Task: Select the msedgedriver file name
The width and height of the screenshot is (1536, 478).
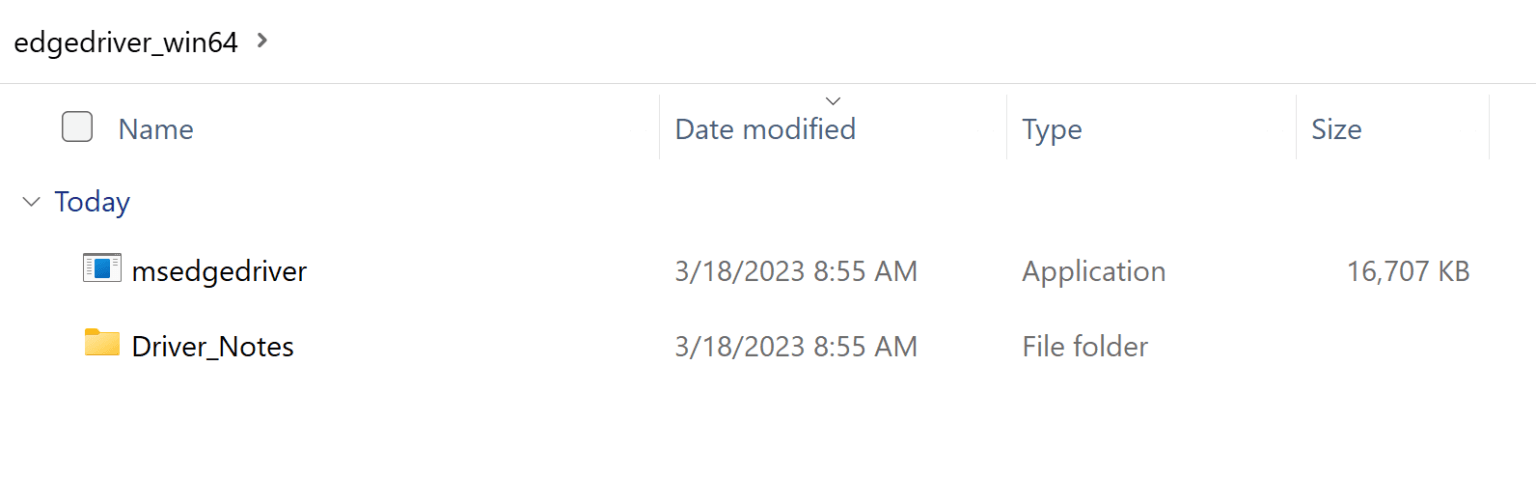Action: 219,271
